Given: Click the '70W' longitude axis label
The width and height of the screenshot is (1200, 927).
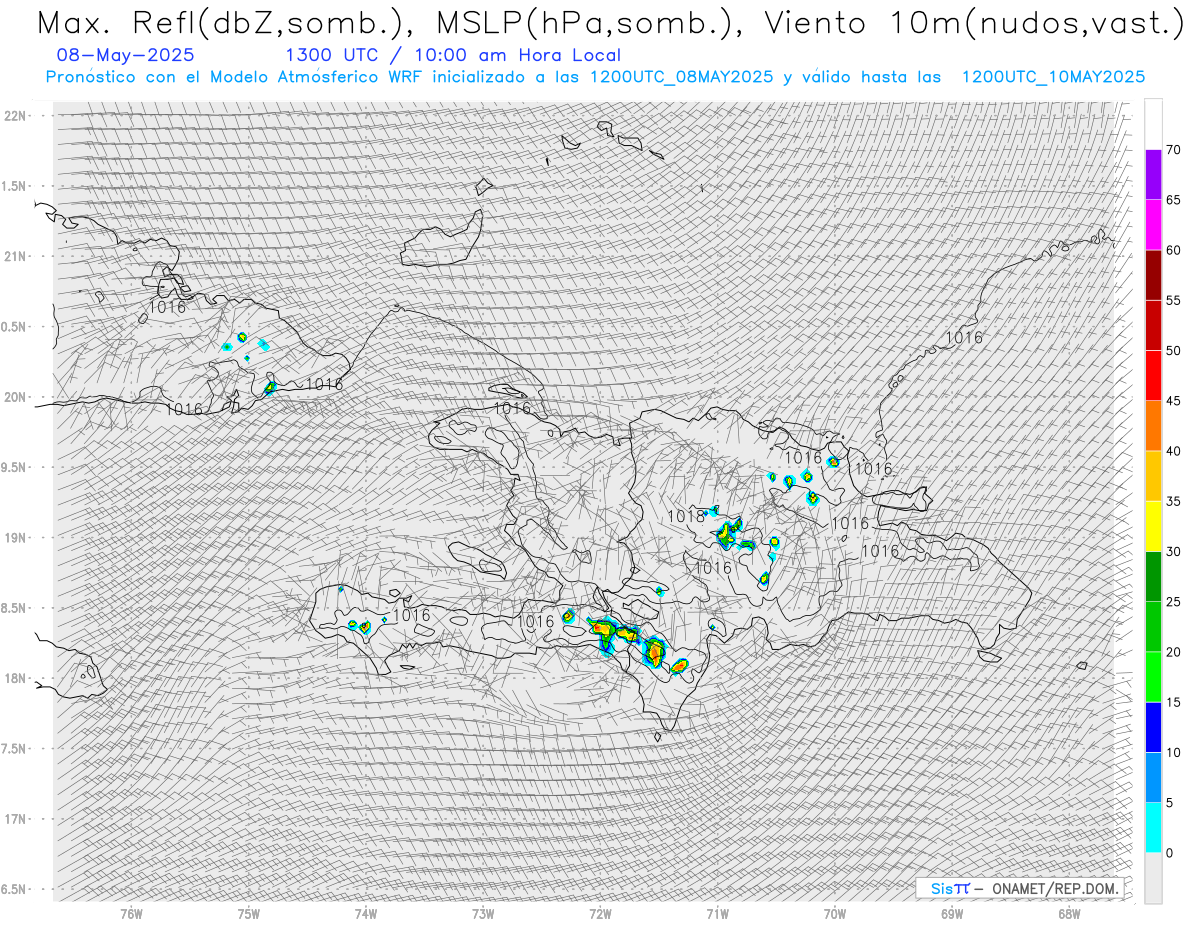Looking at the screenshot, I should [835, 913].
